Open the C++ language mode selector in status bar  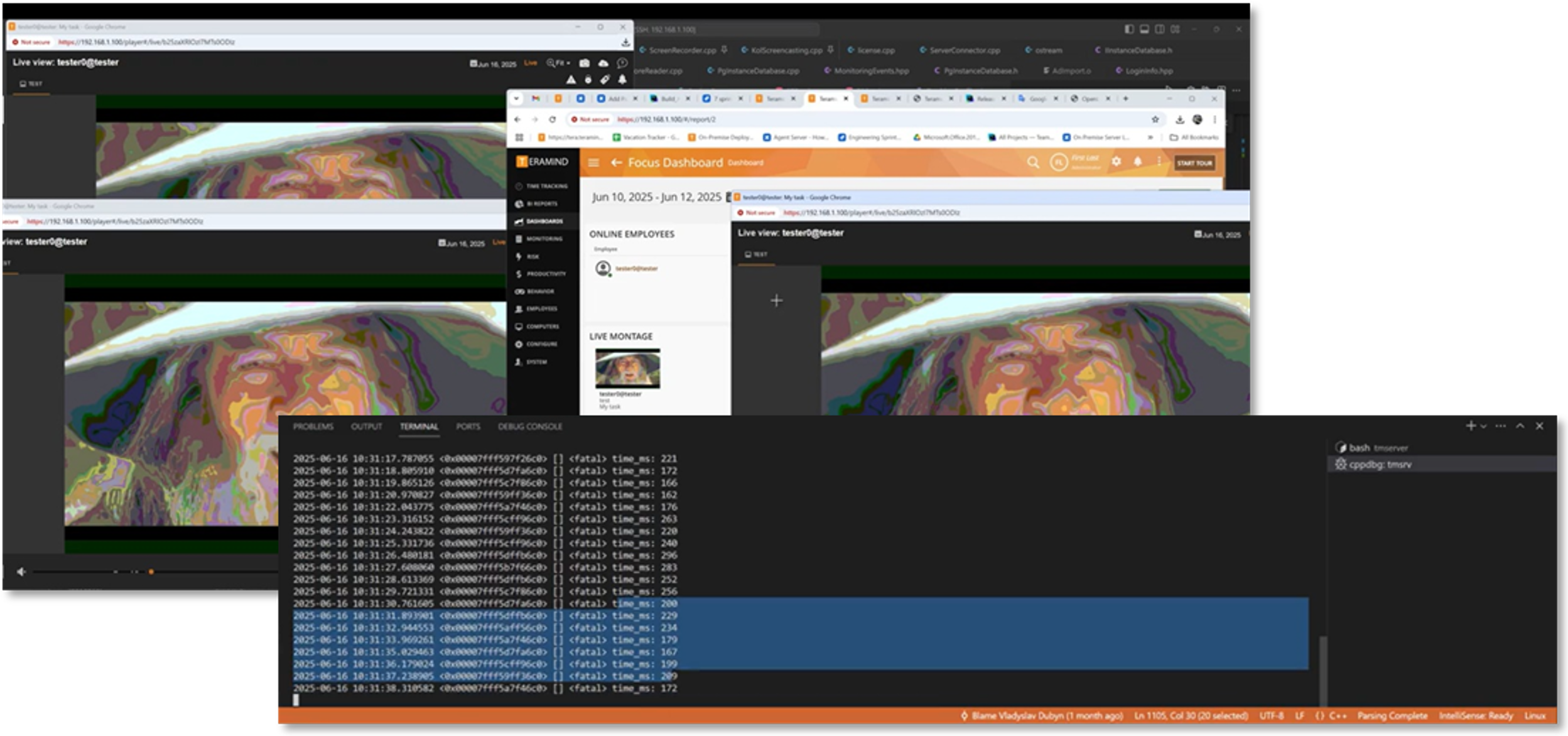click(x=1338, y=716)
